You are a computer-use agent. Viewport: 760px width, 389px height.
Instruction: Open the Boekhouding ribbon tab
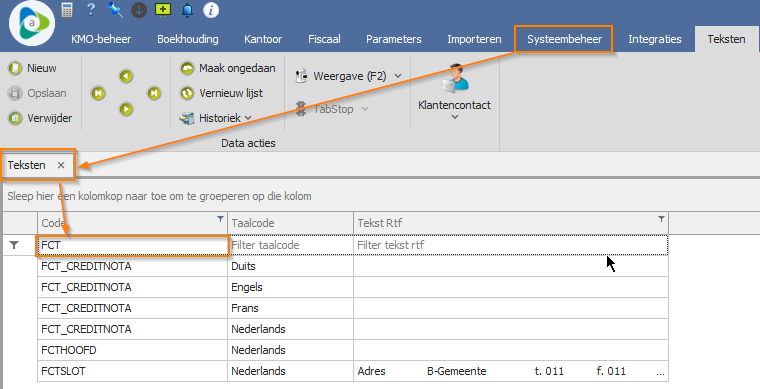[188, 39]
